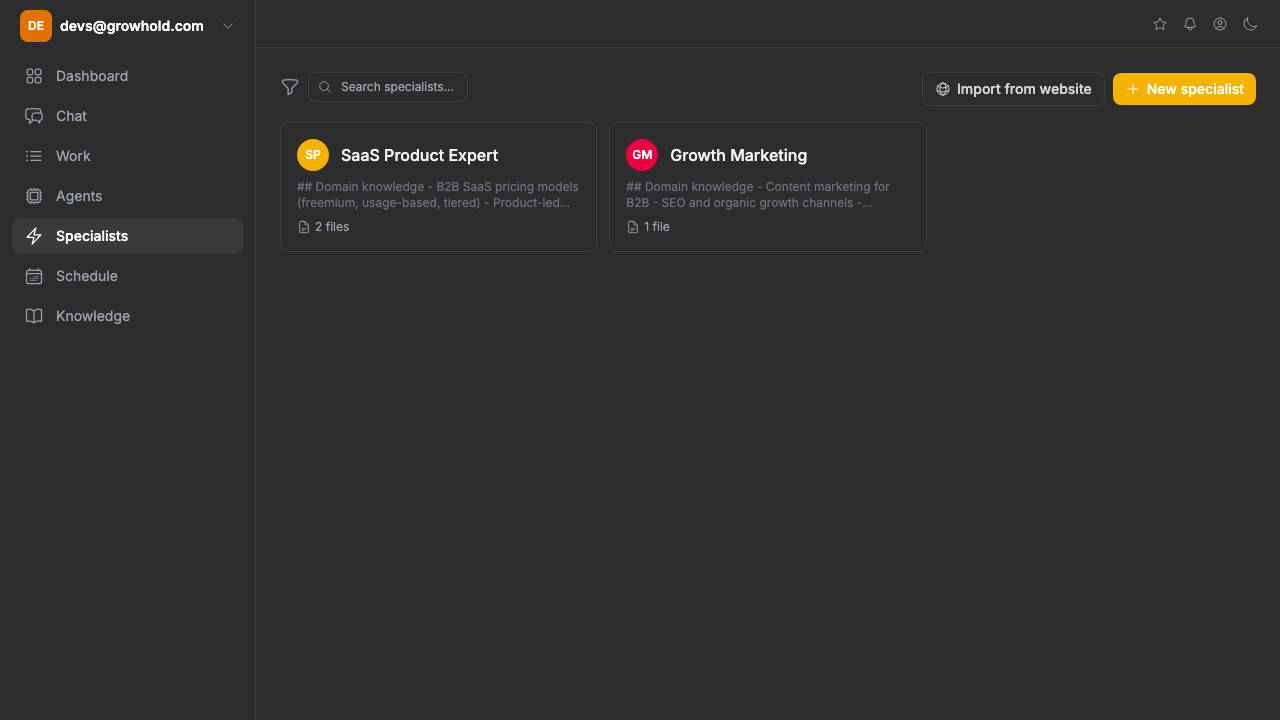1280x720 pixels.
Task: Open Growth Marketing 1 file indicator
Action: click(x=649, y=227)
